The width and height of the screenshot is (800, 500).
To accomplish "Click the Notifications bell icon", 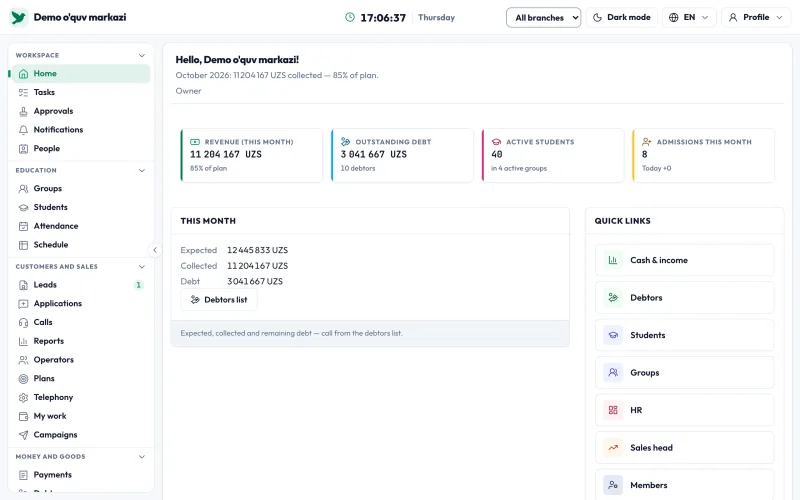I will 23,130.
